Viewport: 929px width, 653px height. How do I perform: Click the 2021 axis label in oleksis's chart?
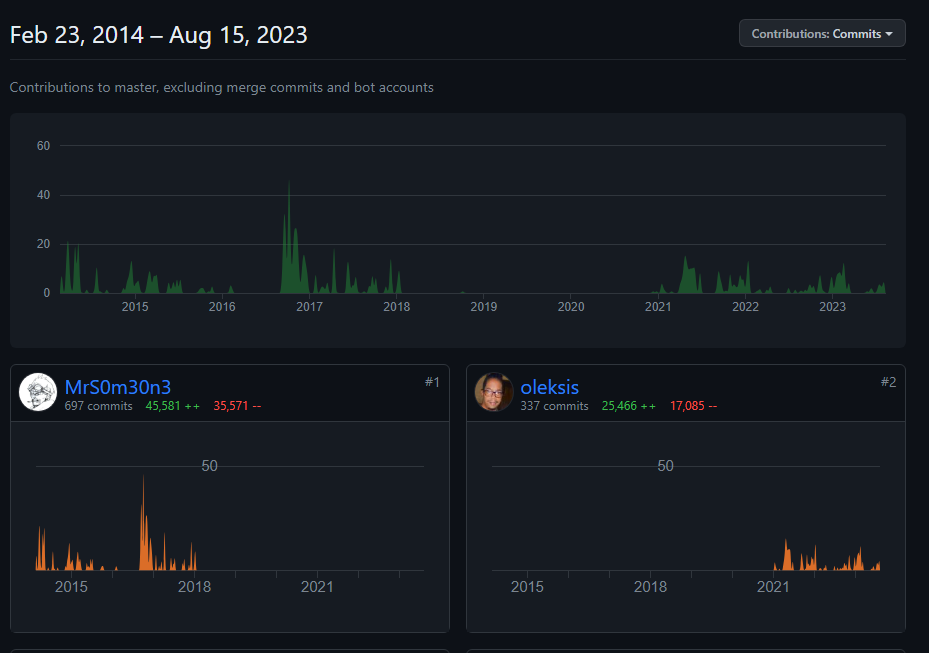click(773, 587)
